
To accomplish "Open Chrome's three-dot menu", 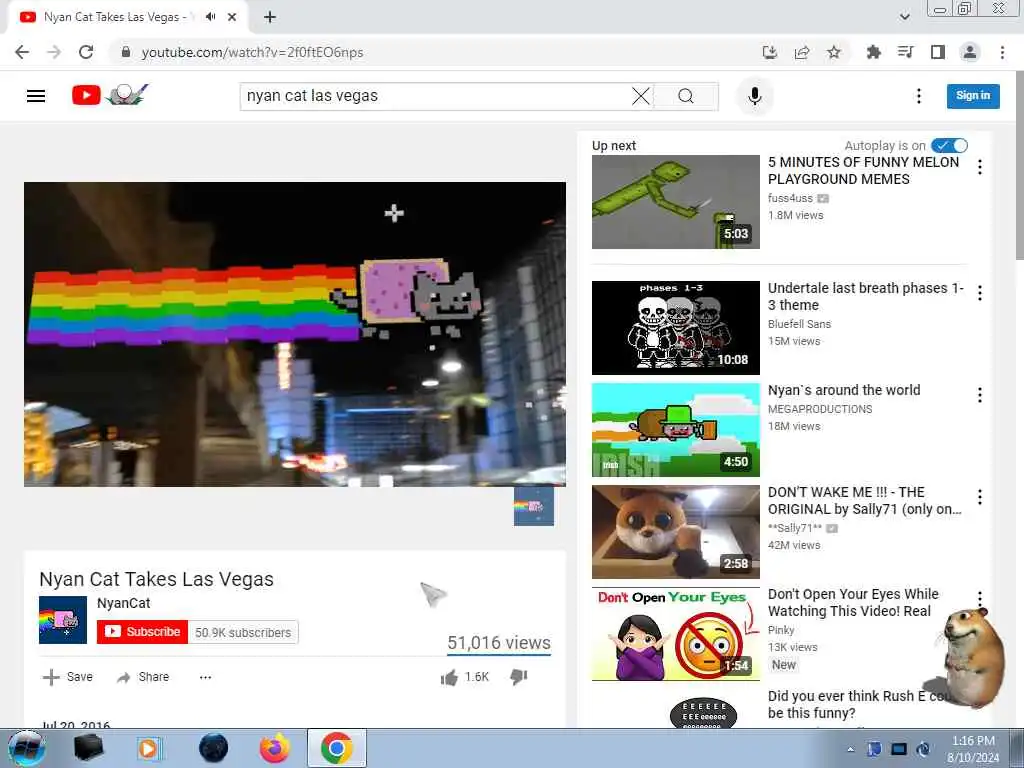I will (1002, 52).
